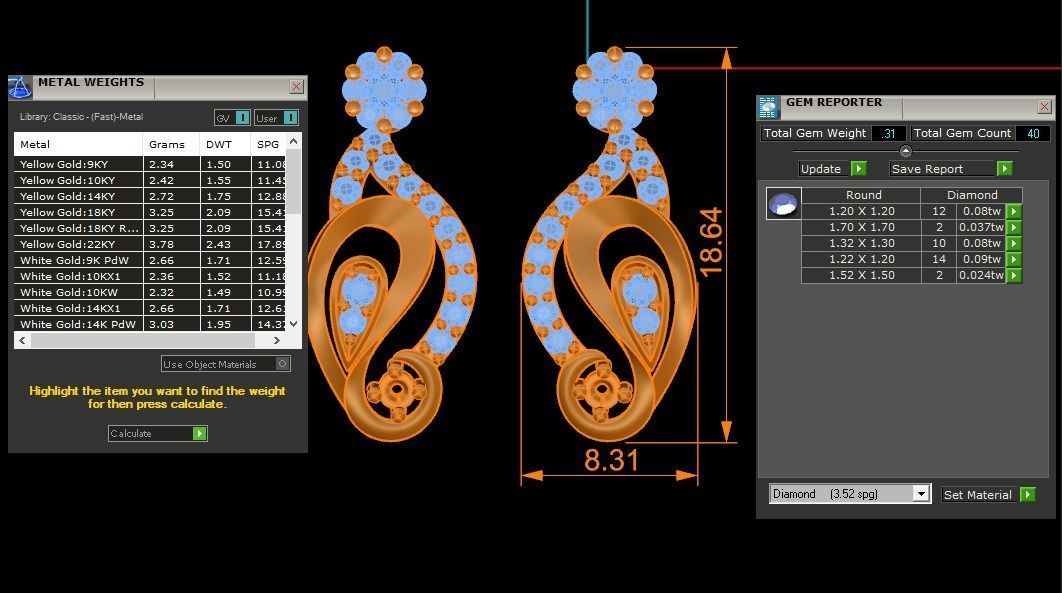1062x593 pixels.
Task: Click the 1.22 X 1.20 gem size cell
Action: click(862, 259)
